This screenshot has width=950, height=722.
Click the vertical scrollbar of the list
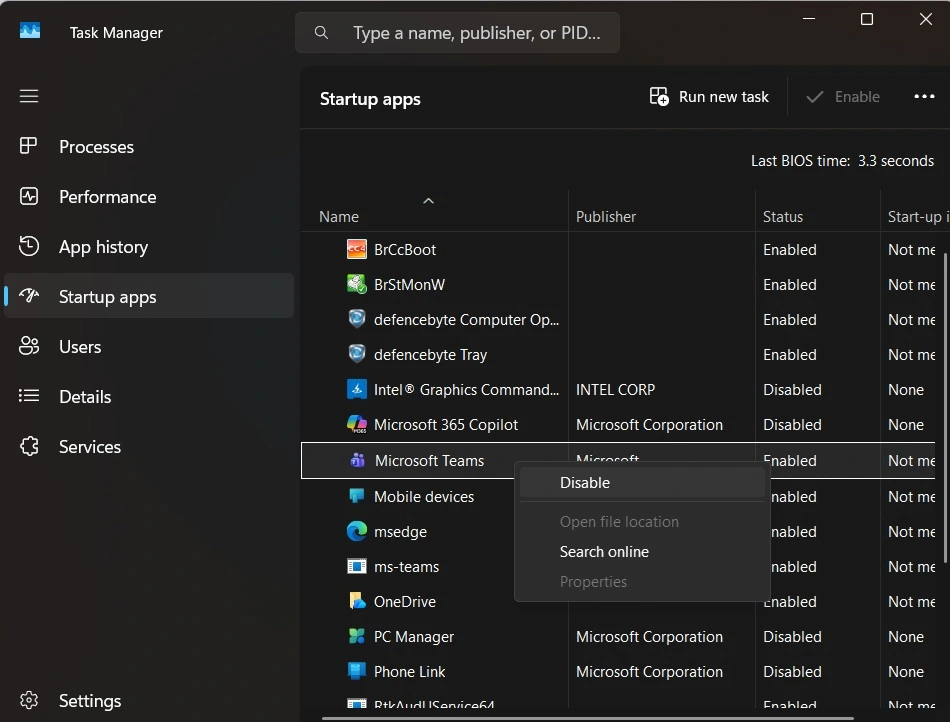[946, 408]
